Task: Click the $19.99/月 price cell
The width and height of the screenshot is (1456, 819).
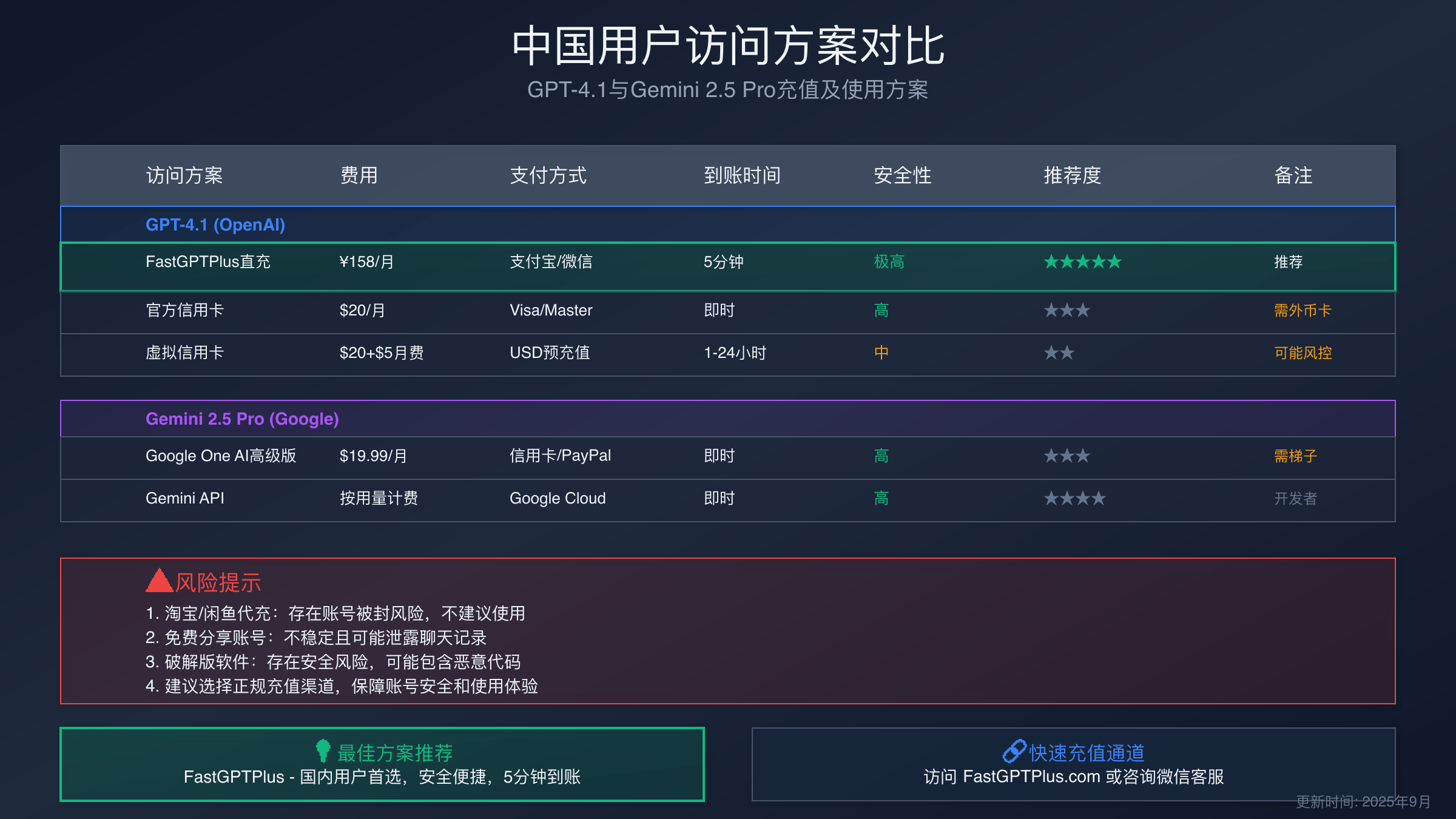Action: point(373,456)
